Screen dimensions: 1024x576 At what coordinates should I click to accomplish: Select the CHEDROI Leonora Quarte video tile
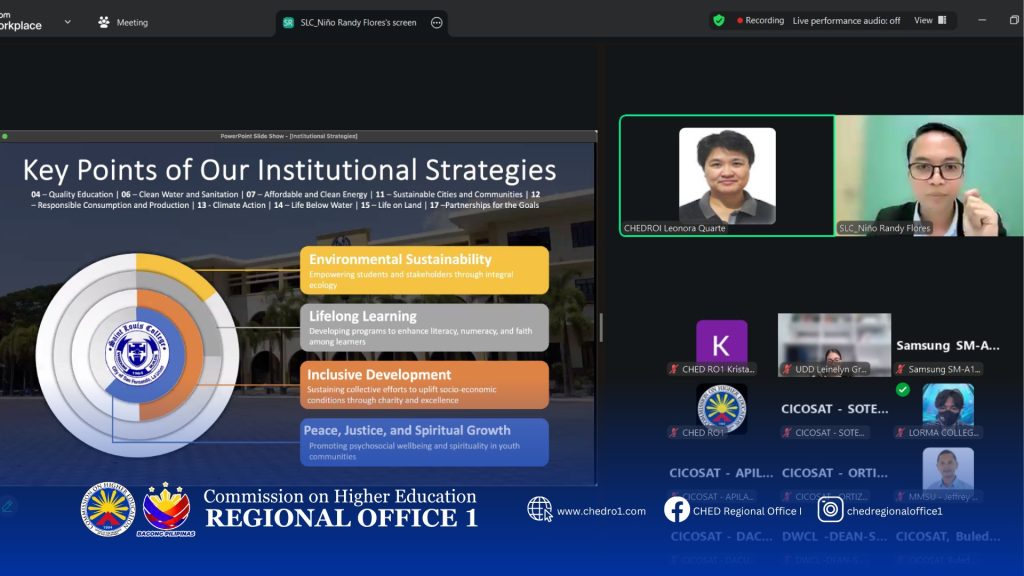727,175
